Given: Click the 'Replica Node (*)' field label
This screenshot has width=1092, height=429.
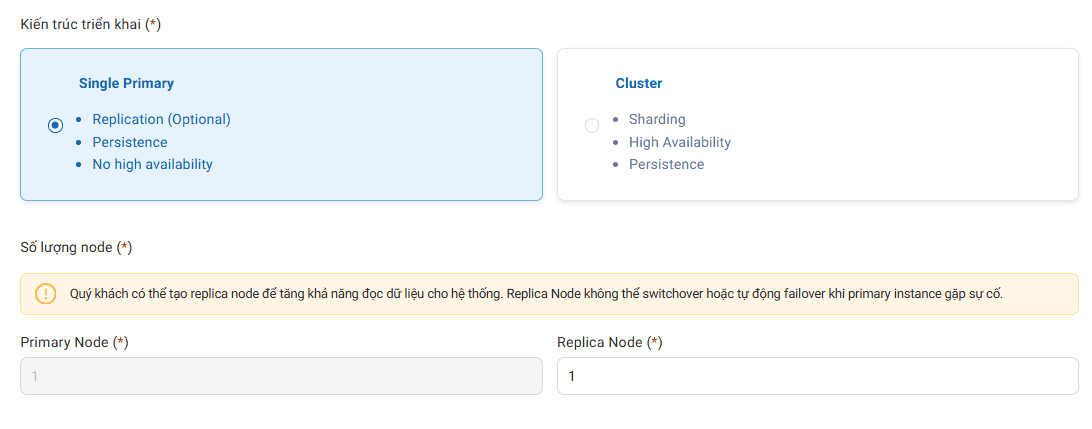Looking at the screenshot, I should 610,342.
